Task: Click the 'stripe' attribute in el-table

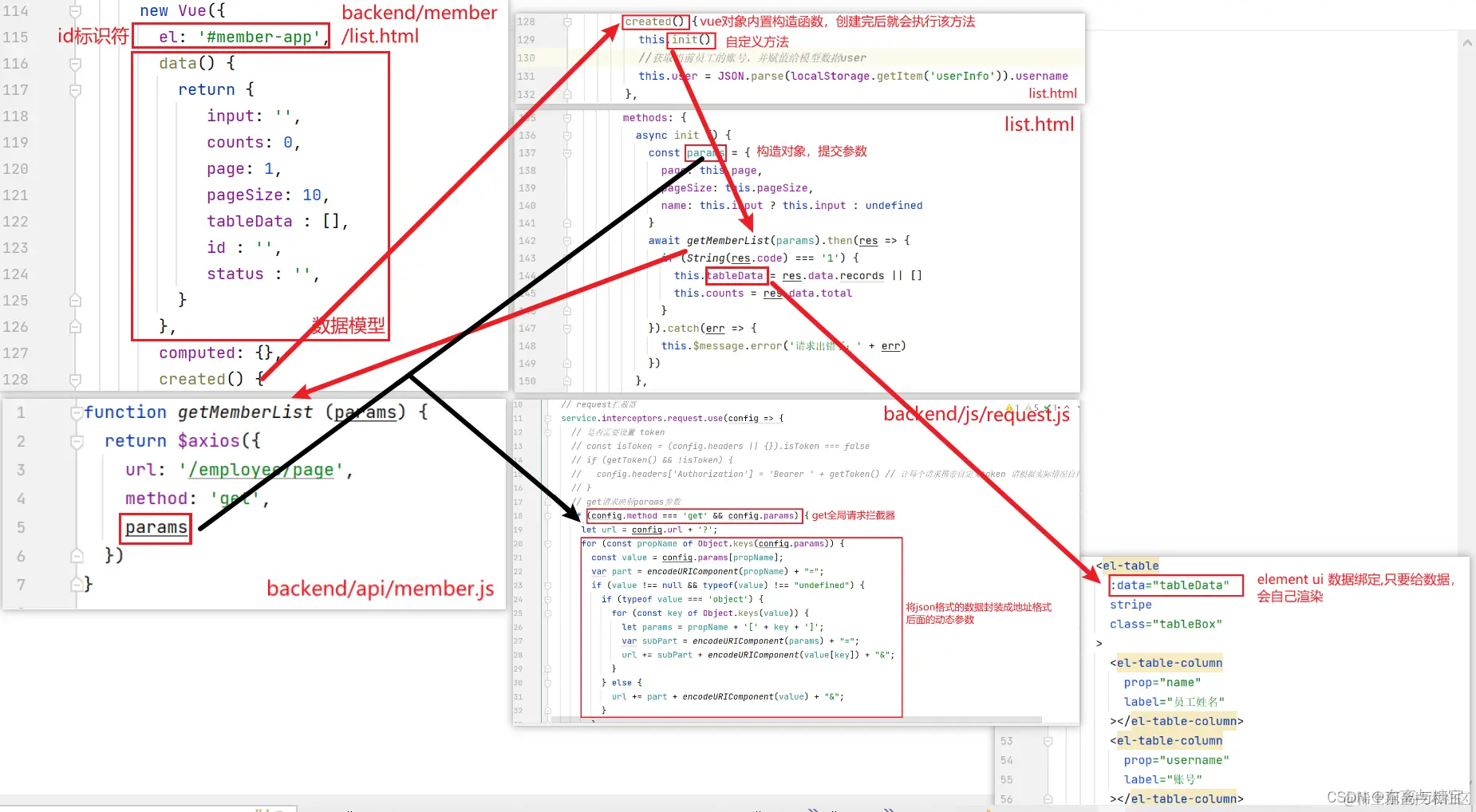Action: pyautogui.click(x=1131, y=605)
